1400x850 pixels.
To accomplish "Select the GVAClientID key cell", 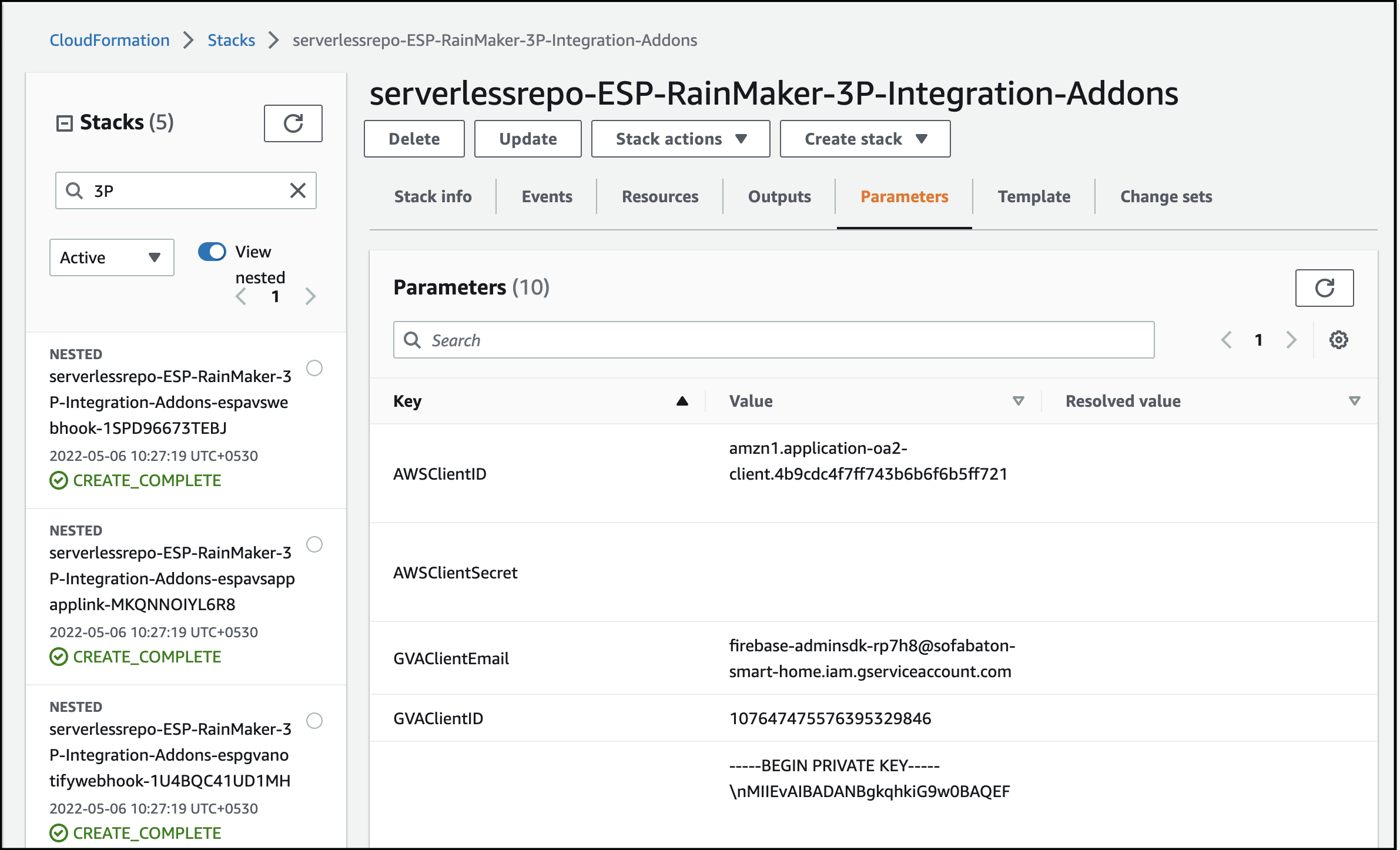I will 438,718.
